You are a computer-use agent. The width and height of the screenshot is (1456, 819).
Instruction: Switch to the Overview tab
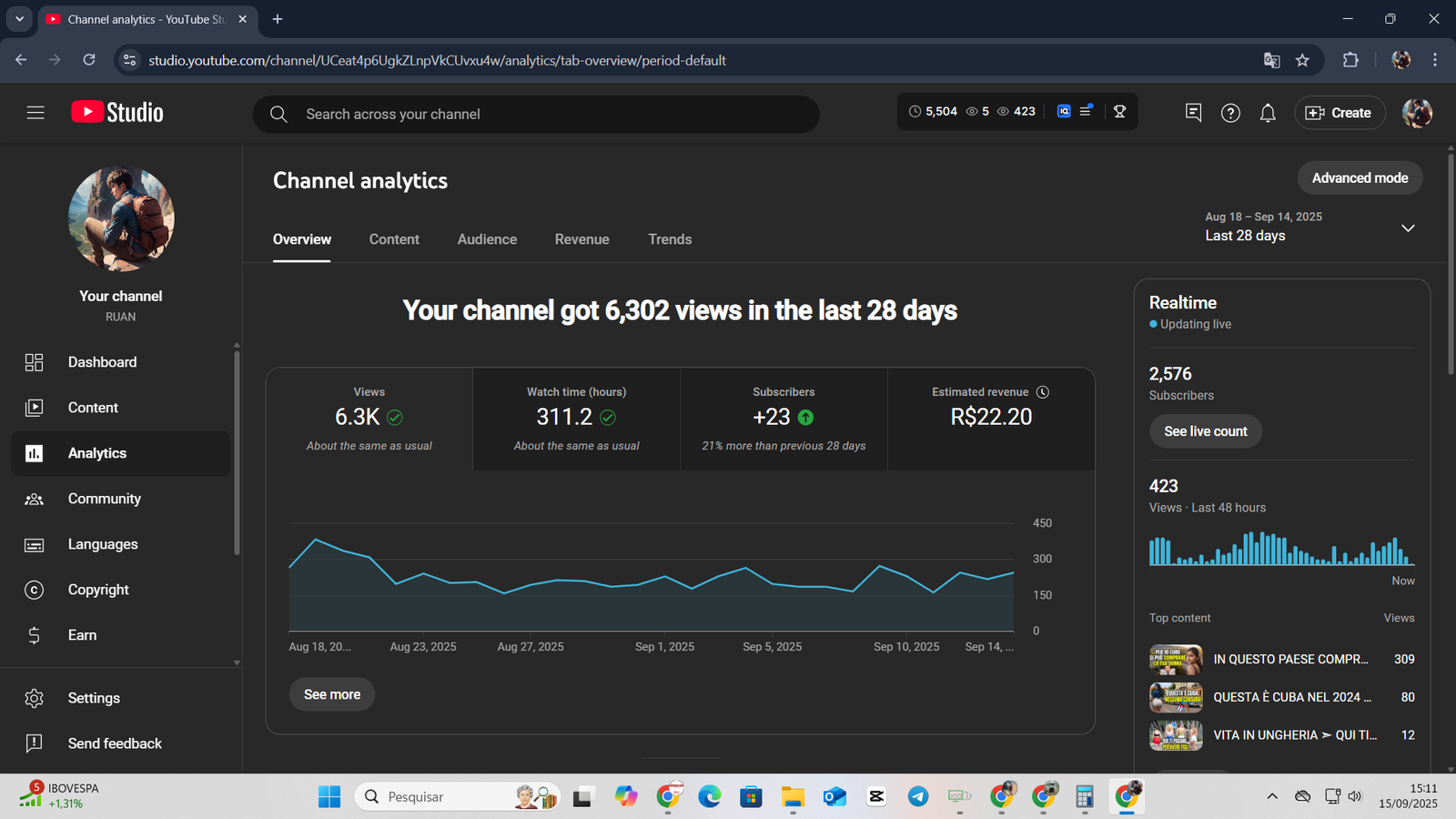[302, 239]
